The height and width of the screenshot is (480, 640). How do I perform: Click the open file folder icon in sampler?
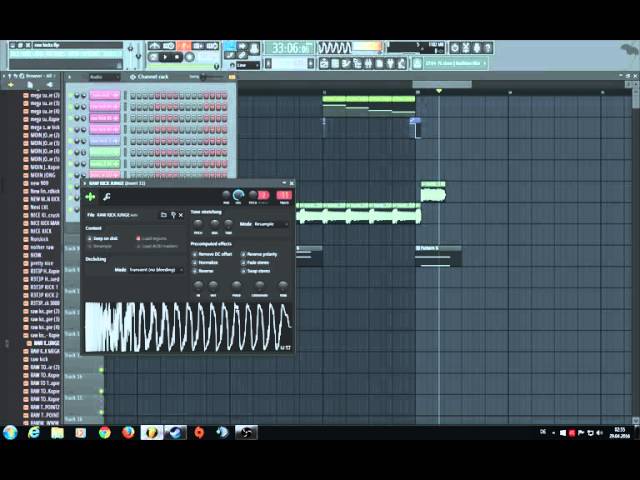click(x=164, y=215)
